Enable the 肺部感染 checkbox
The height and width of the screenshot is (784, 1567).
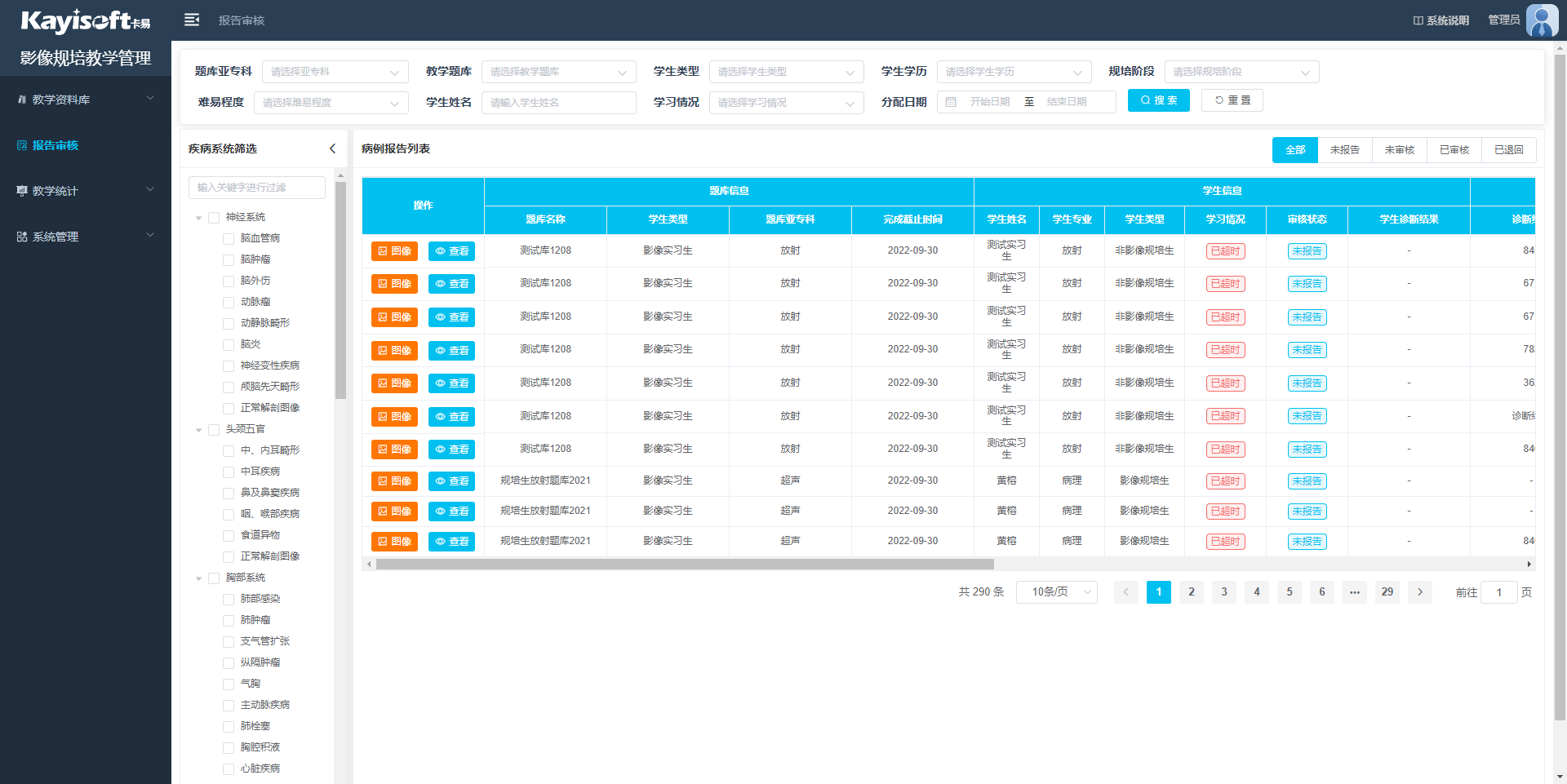(229, 599)
